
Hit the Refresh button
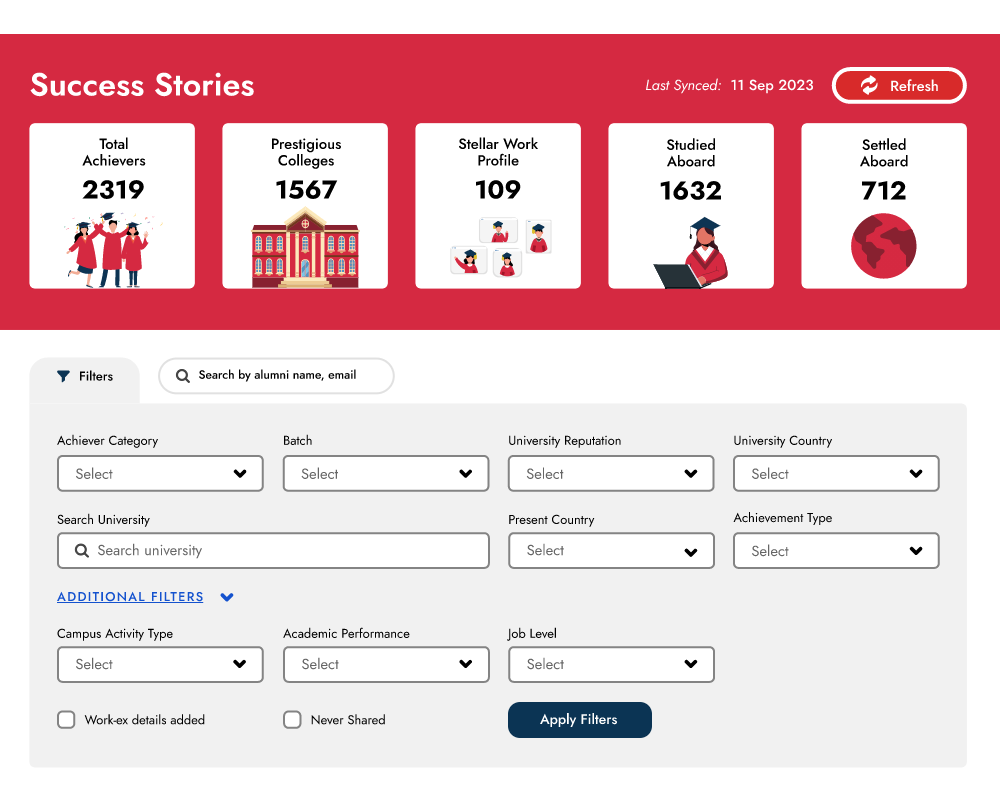(899, 86)
